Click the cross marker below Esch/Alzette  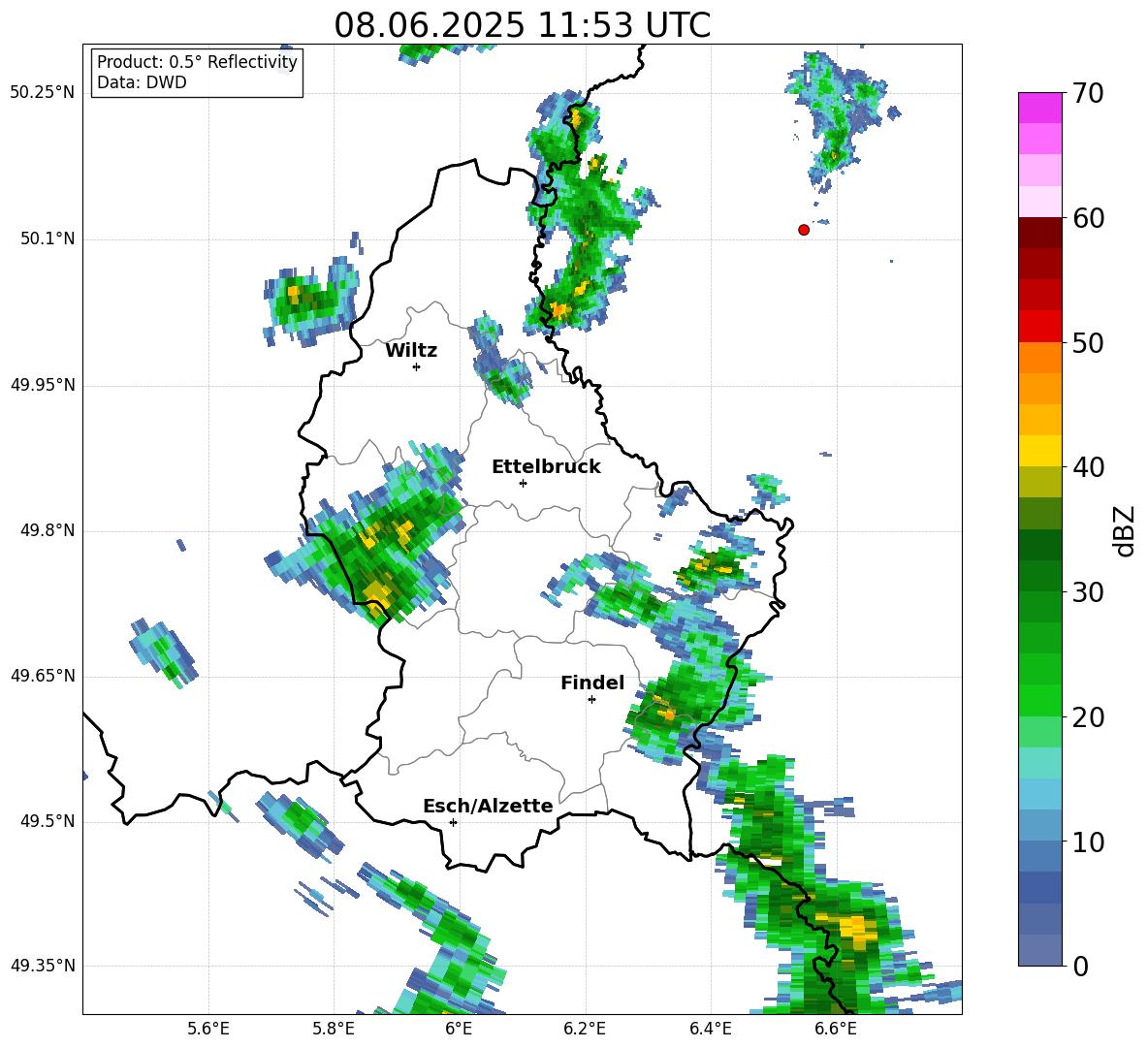point(453,822)
